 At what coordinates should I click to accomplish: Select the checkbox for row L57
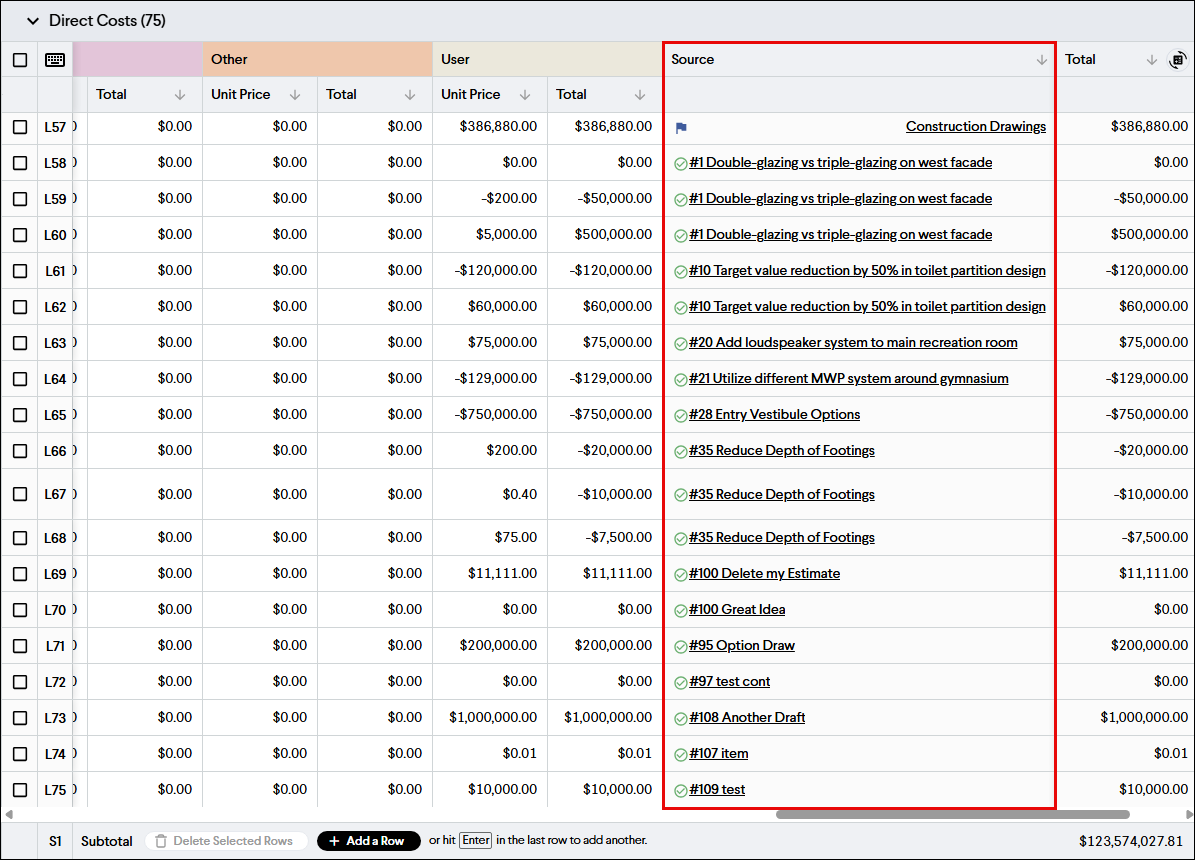(19, 126)
